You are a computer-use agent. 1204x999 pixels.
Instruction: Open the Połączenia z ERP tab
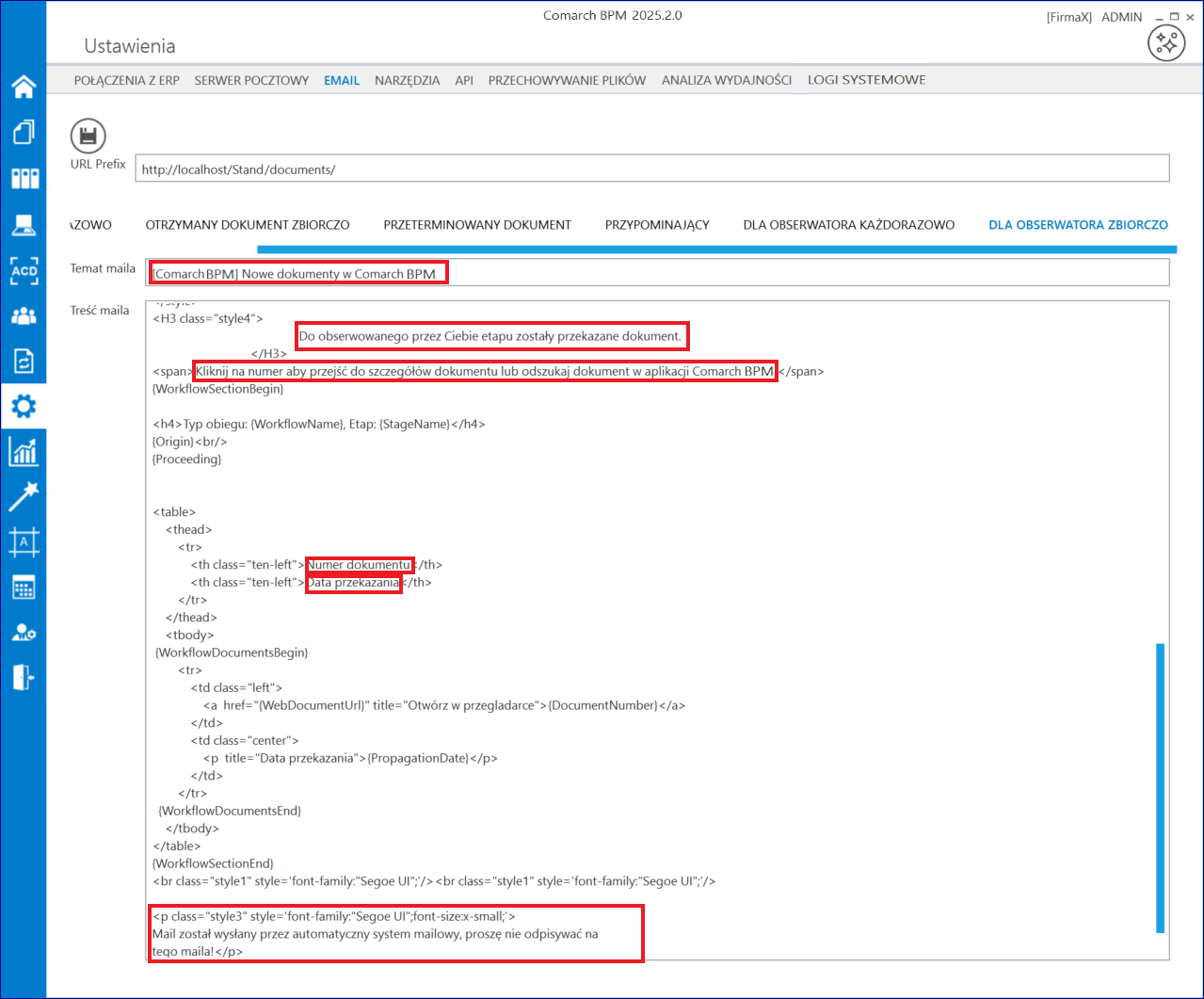tap(127, 80)
